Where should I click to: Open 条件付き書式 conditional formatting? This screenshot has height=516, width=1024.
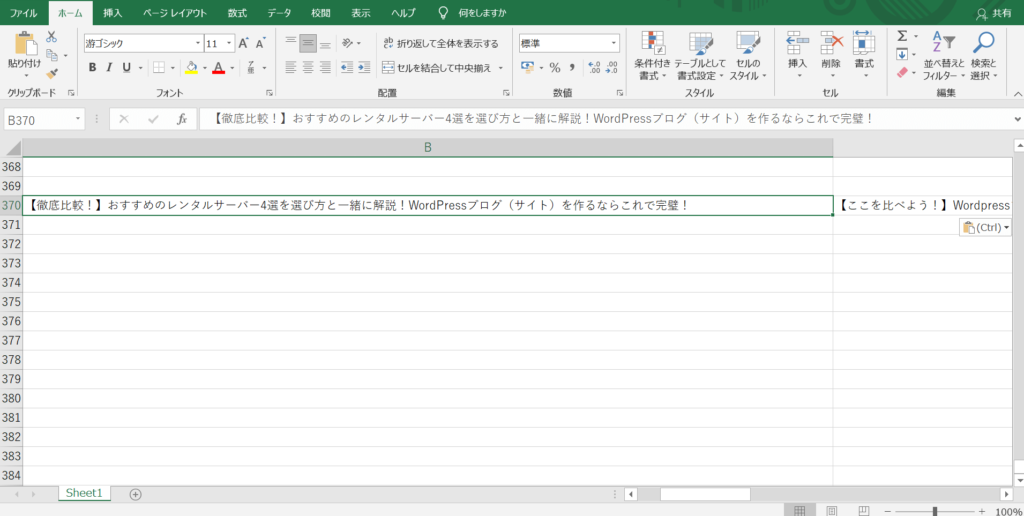pyautogui.click(x=652, y=56)
